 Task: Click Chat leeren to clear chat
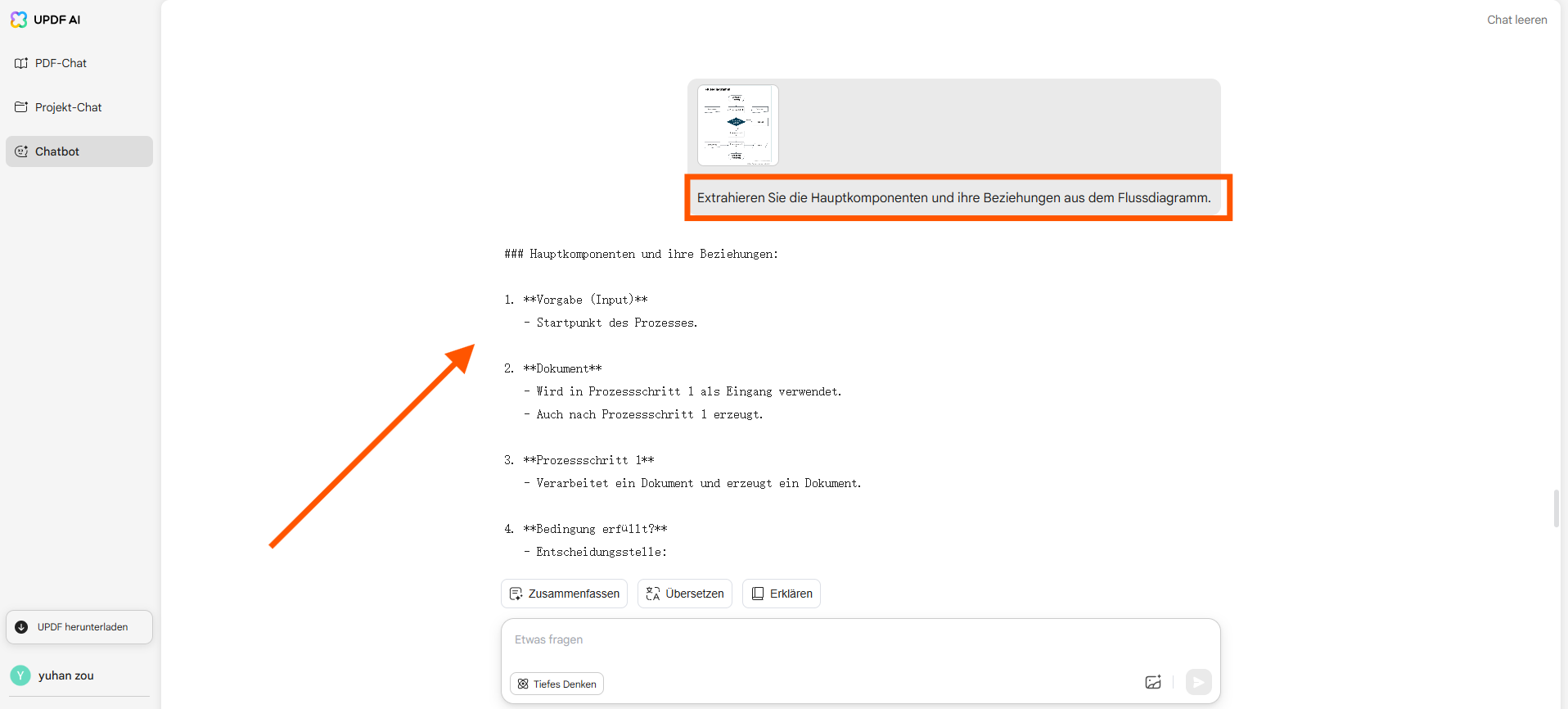pyautogui.click(x=1516, y=20)
